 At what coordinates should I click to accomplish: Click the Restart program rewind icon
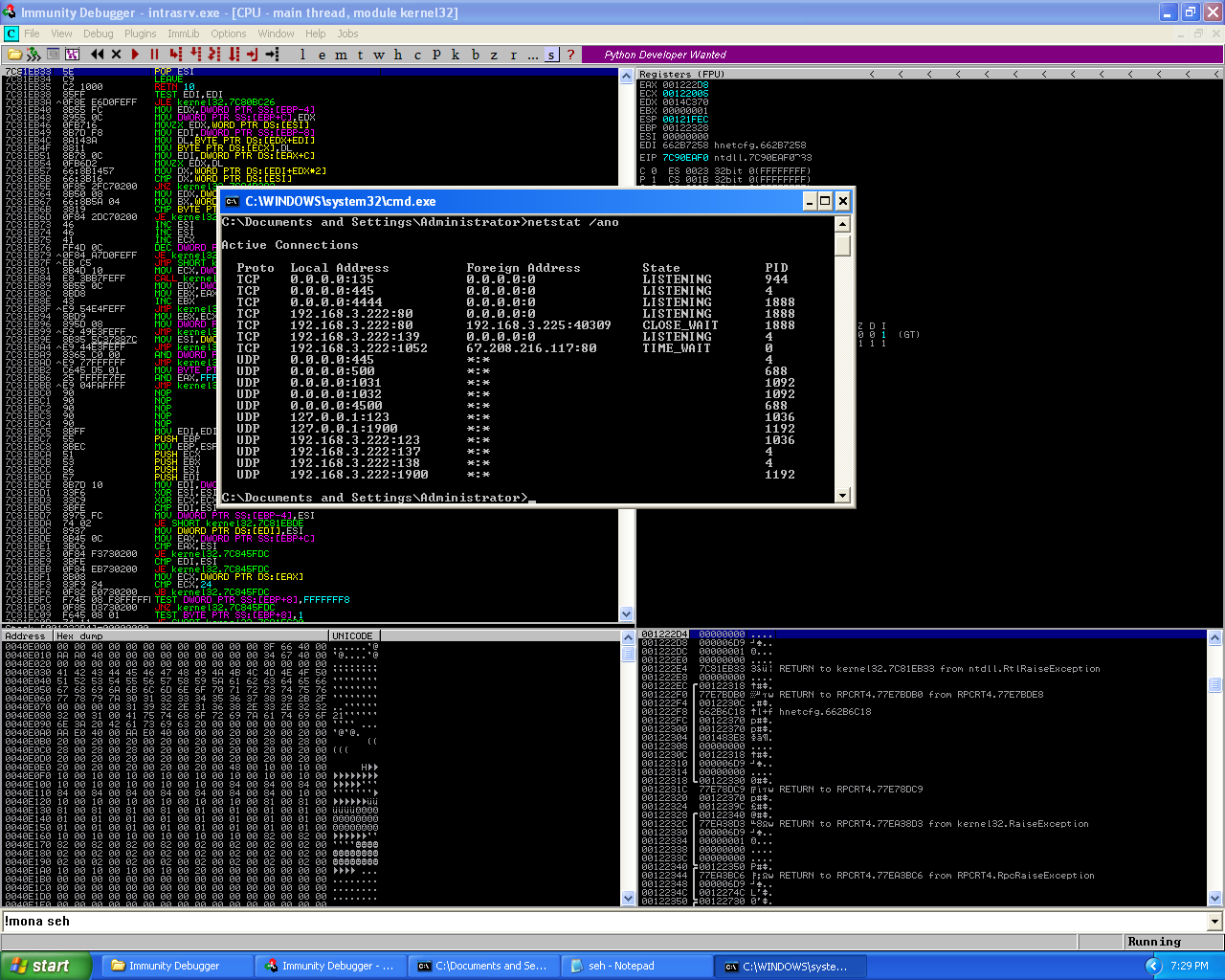(97, 55)
